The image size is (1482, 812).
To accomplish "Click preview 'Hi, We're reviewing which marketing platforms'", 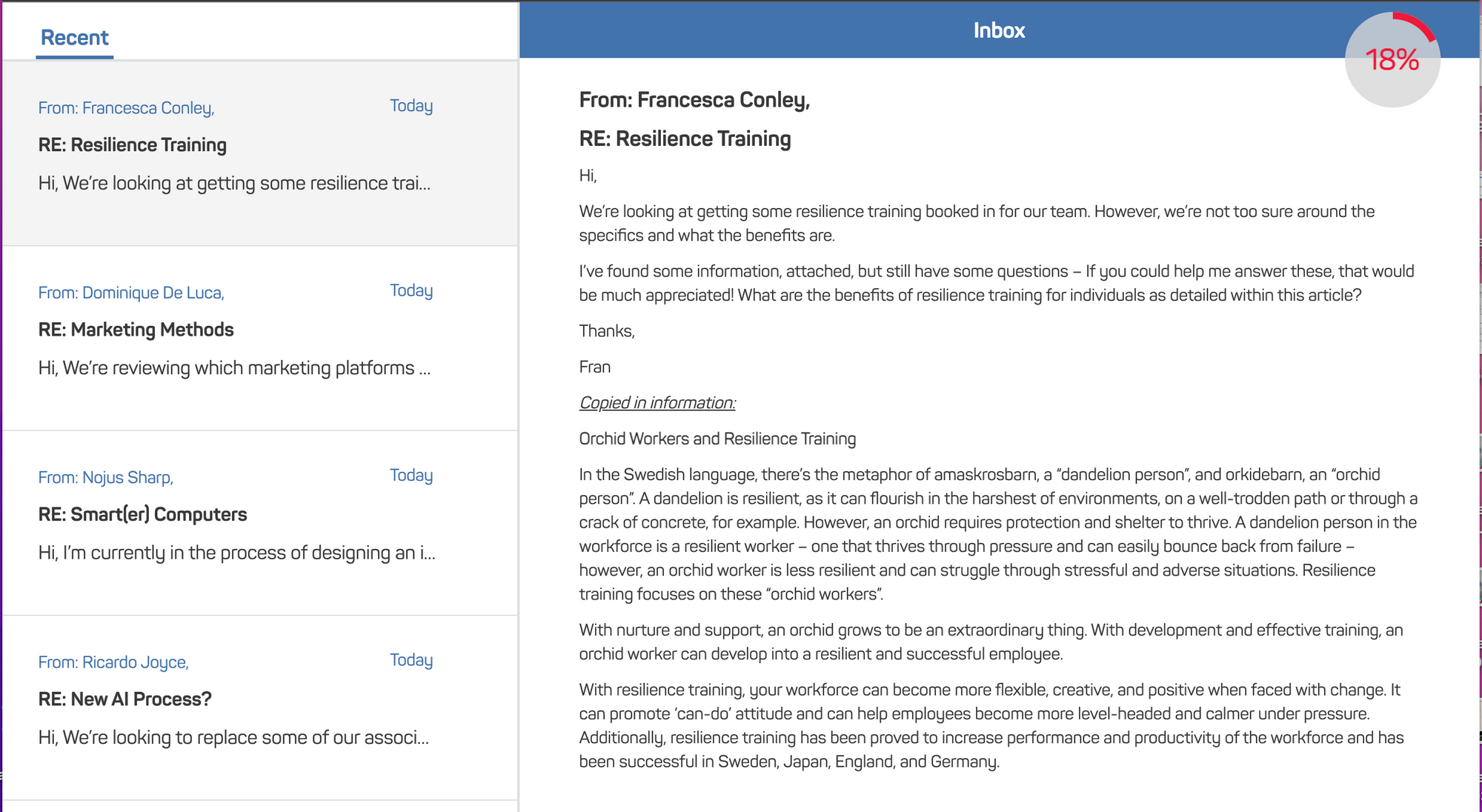I will (x=234, y=368).
